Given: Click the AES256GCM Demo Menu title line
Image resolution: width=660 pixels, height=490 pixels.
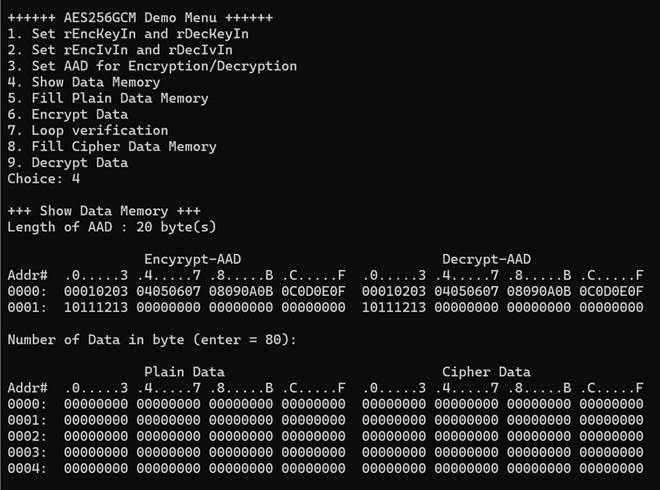Looking at the screenshot, I should point(140,18).
